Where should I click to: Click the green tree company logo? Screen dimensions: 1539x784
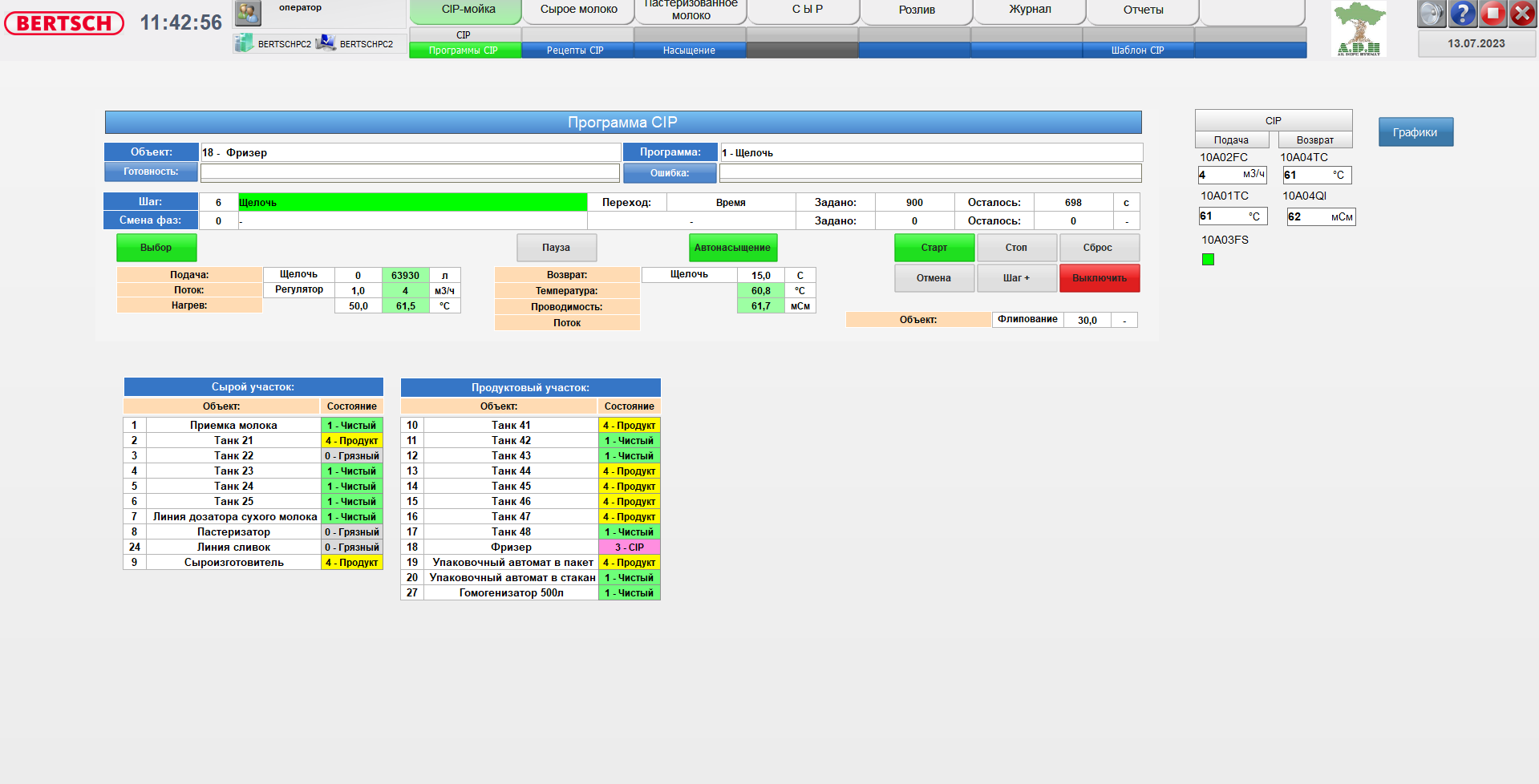(1359, 28)
